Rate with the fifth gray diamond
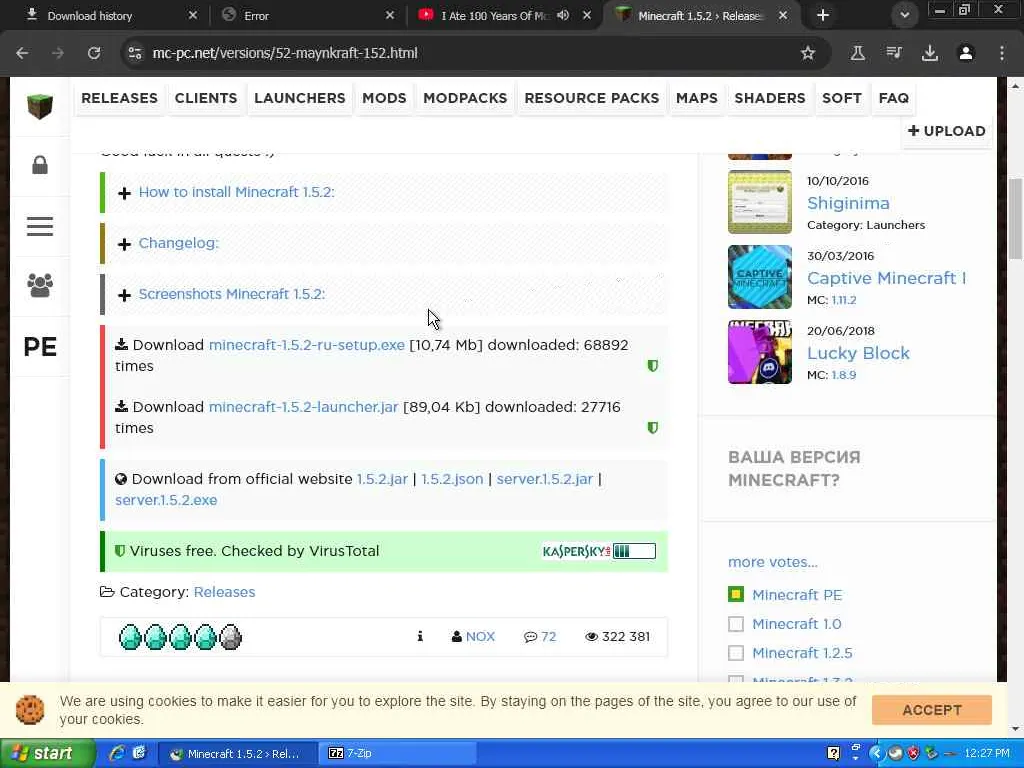The height and width of the screenshot is (768, 1024). 230,637
